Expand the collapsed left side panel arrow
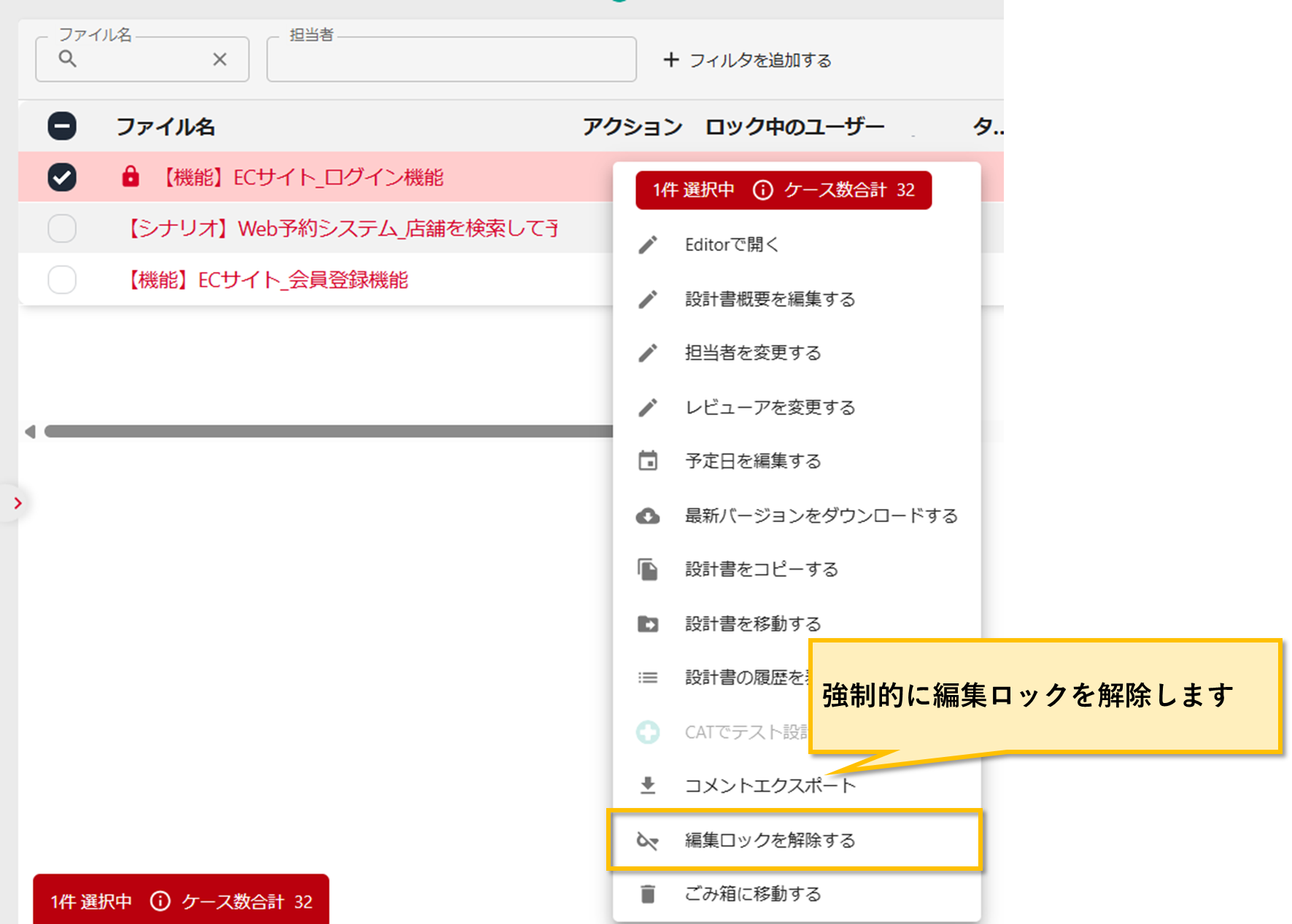 (x=18, y=503)
